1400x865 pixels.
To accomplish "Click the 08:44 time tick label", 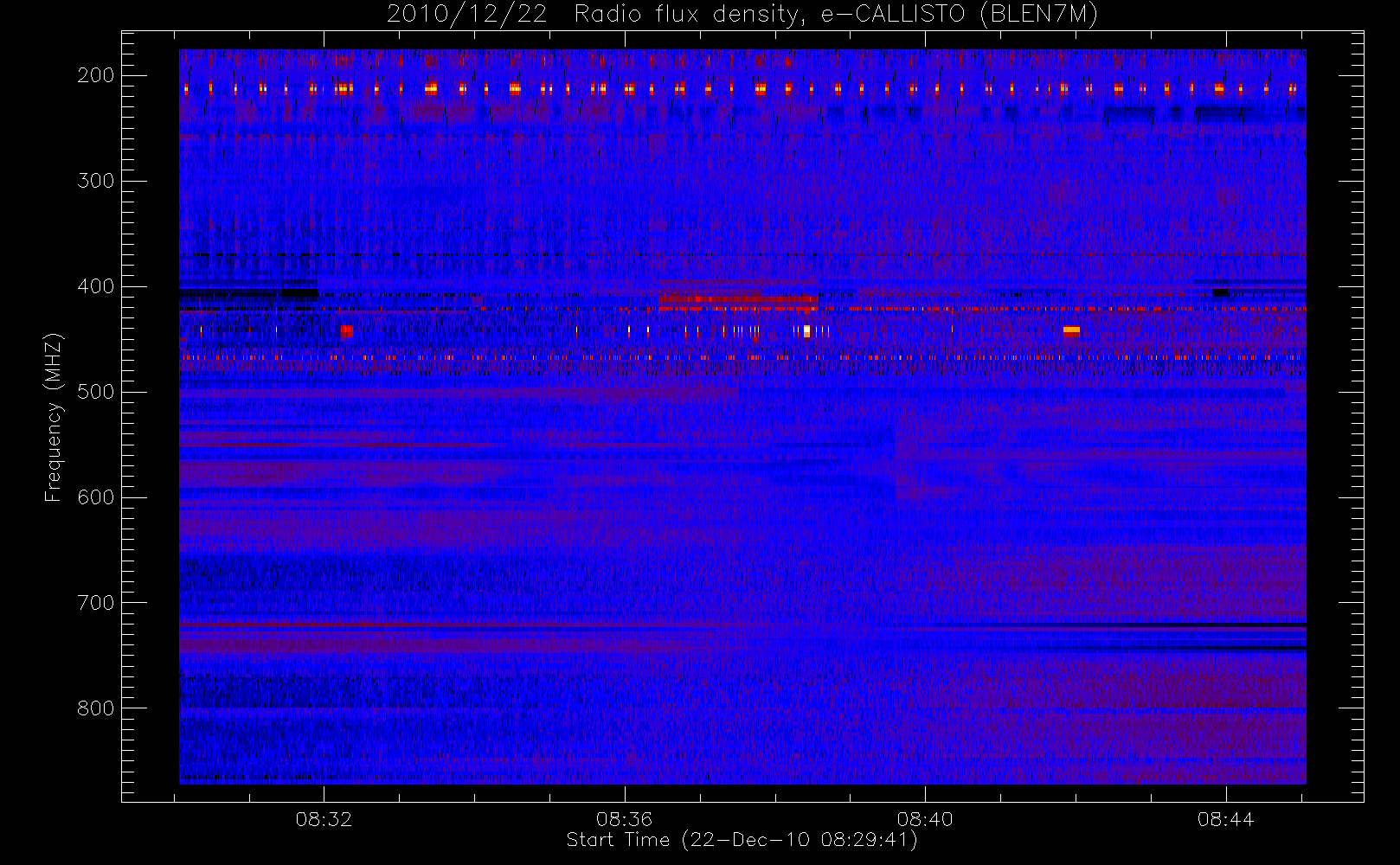I will tap(1225, 819).
